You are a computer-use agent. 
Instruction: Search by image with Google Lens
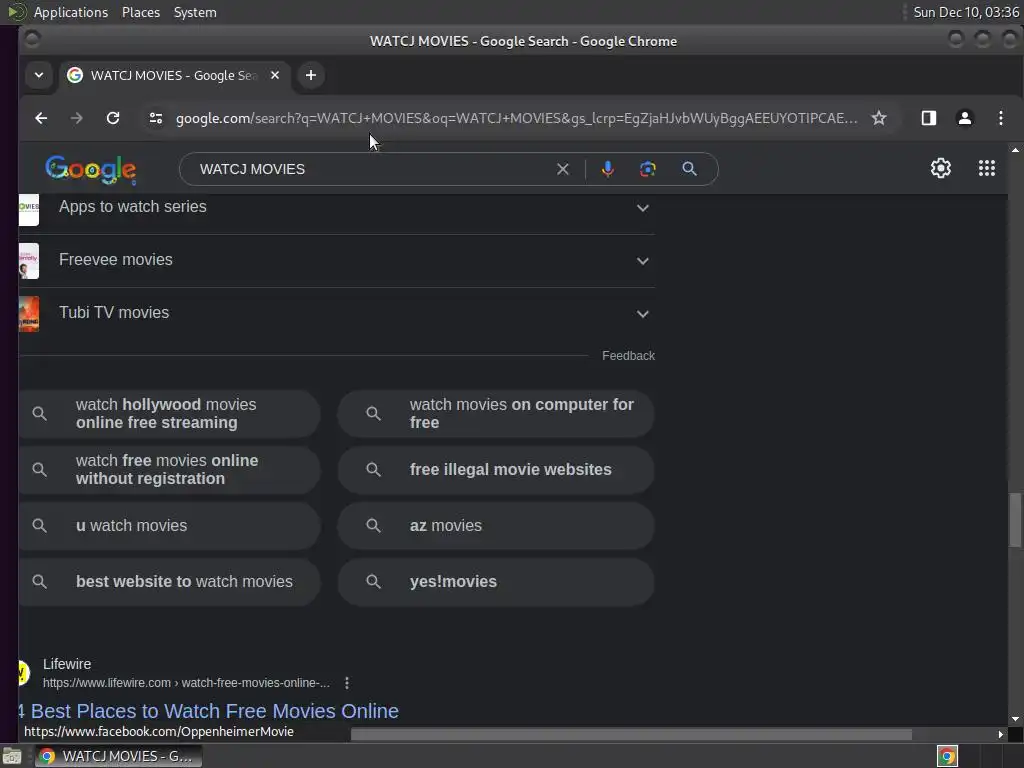(x=647, y=169)
